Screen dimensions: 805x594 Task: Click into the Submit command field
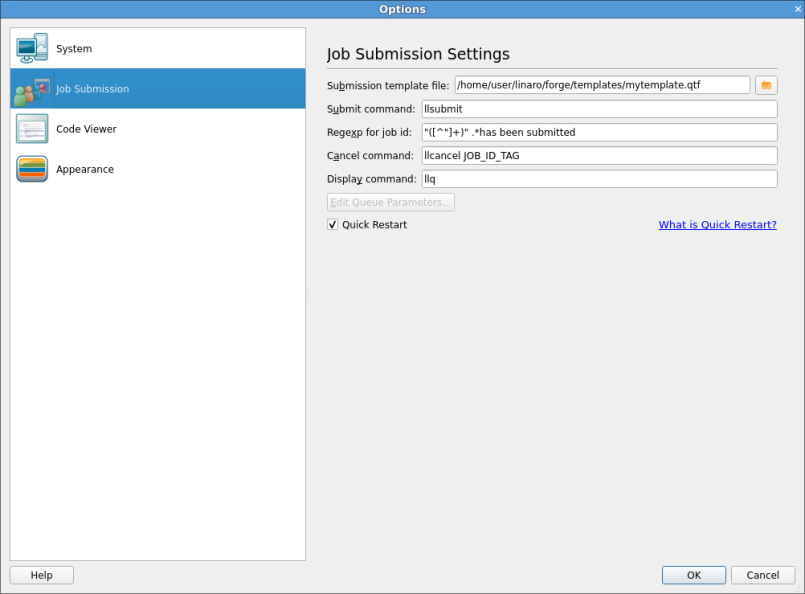tap(599, 109)
